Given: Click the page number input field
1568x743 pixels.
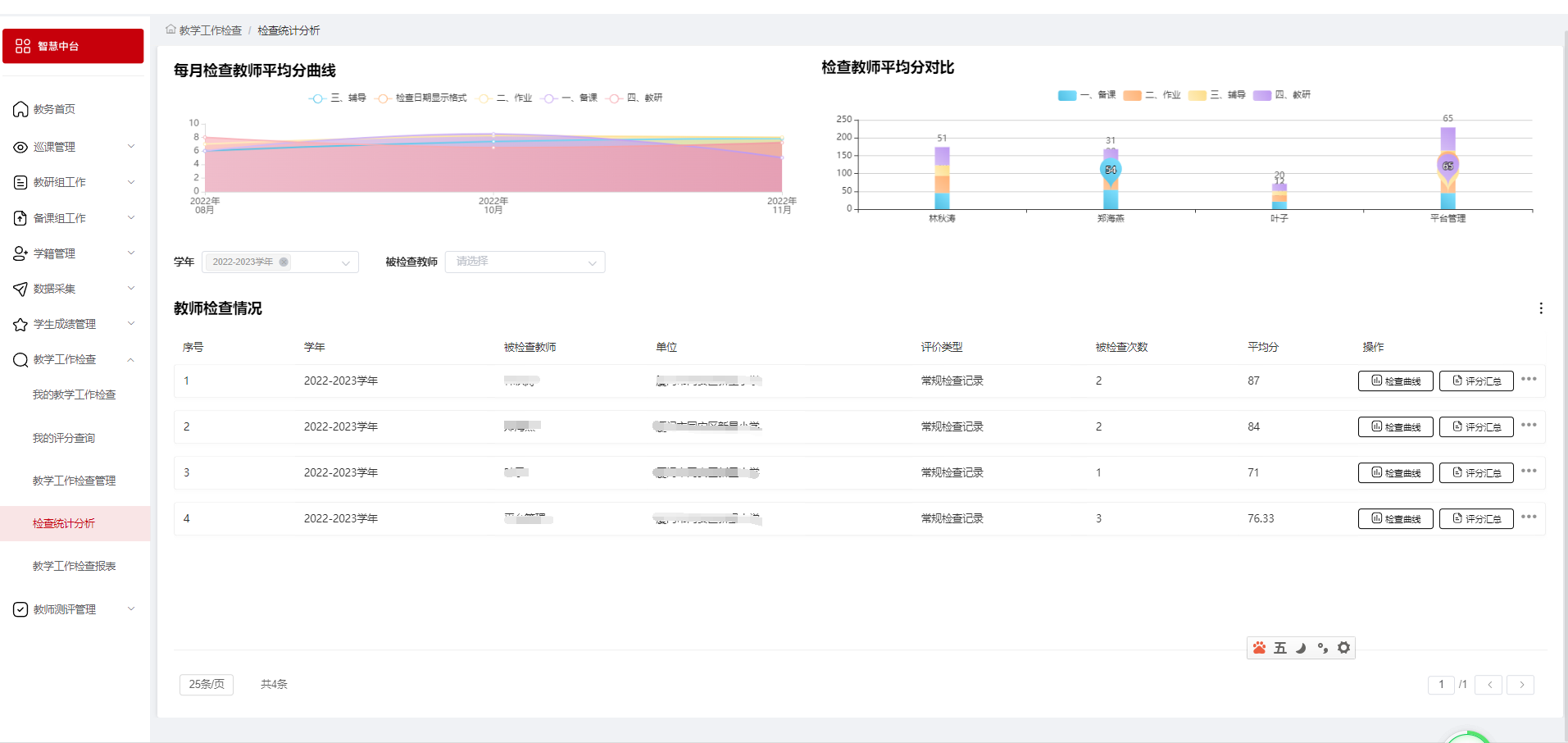Looking at the screenshot, I should [1440, 685].
